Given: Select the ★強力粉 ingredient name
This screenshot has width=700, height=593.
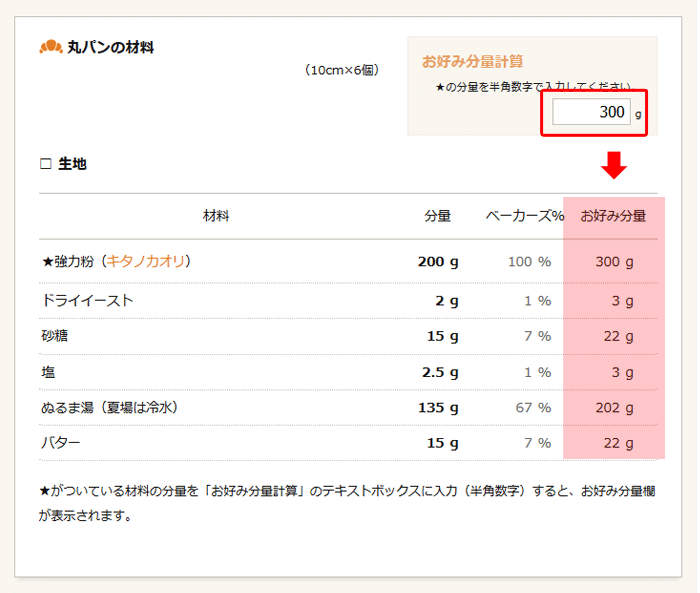Looking at the screenshot, I should click(x=68, y=261).
